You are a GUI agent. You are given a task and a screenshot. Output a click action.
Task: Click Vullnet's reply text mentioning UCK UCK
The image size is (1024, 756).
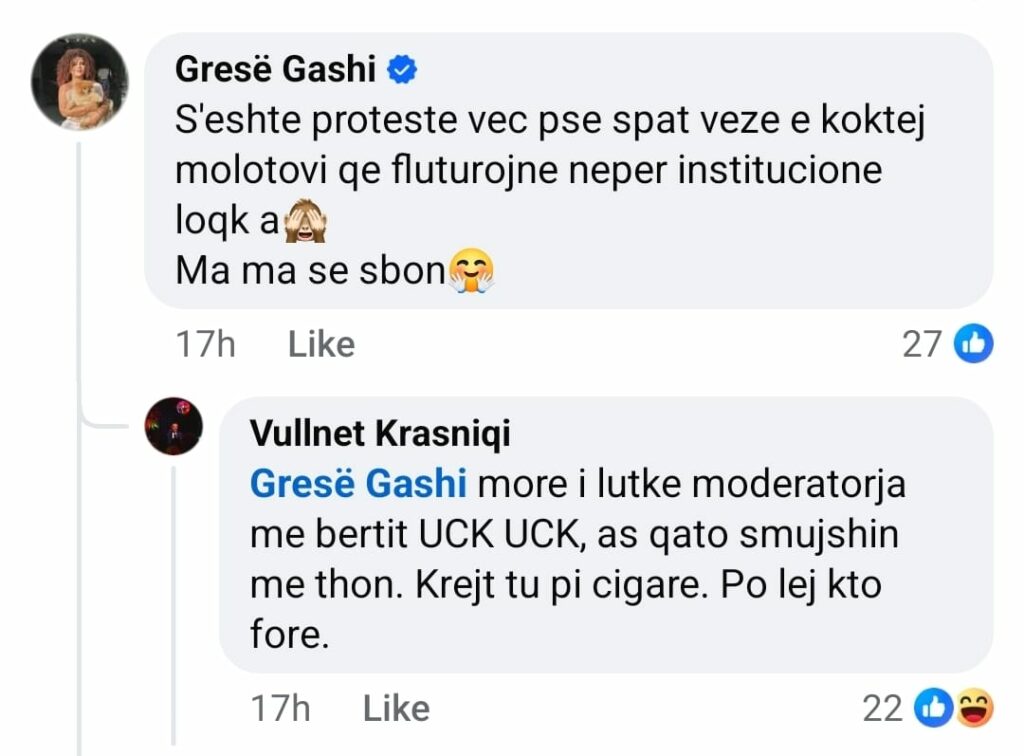pyautogui.click(x=573, y=535)
